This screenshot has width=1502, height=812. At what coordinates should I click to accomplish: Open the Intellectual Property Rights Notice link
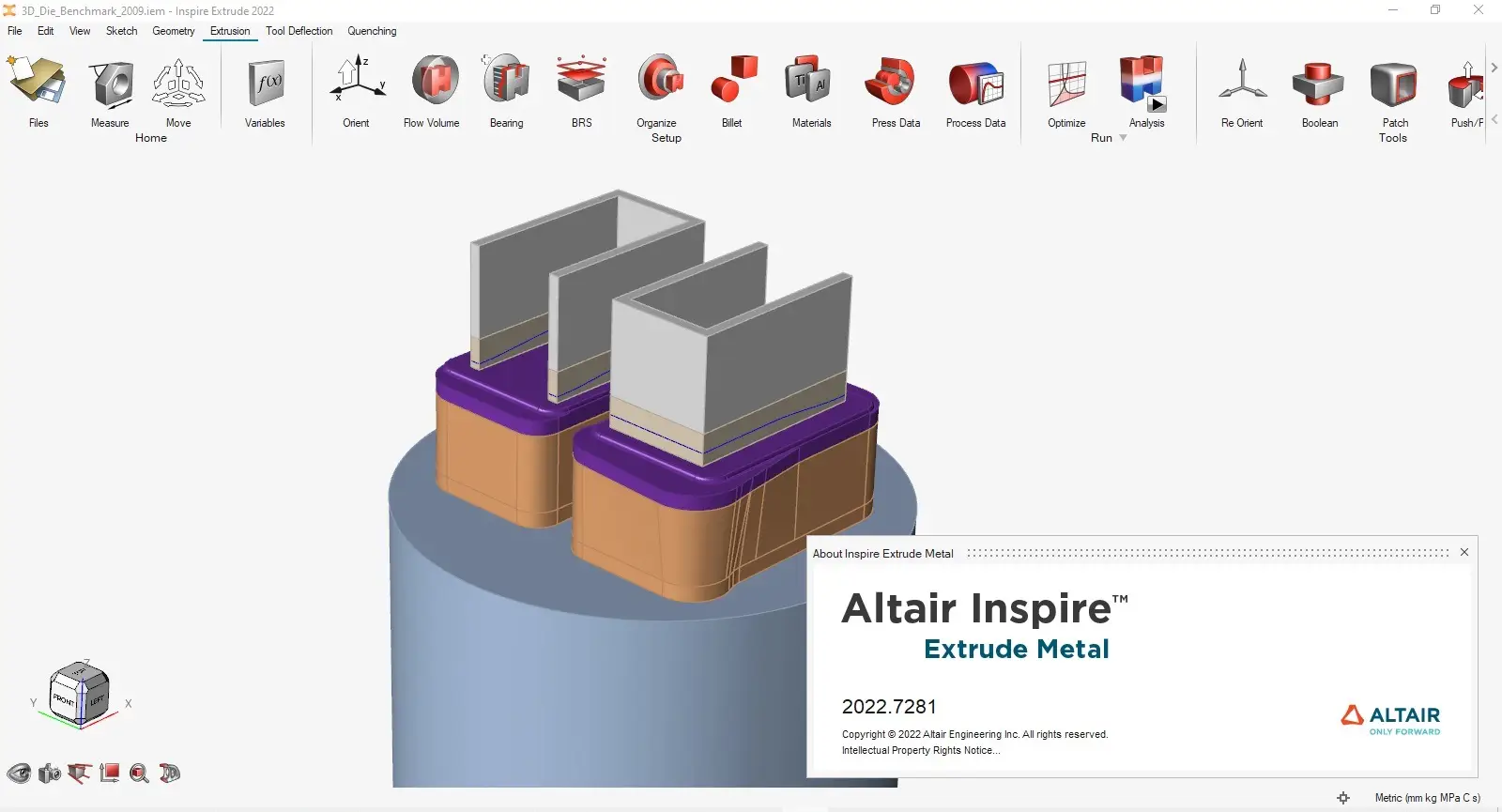click(x=920, y=750)
